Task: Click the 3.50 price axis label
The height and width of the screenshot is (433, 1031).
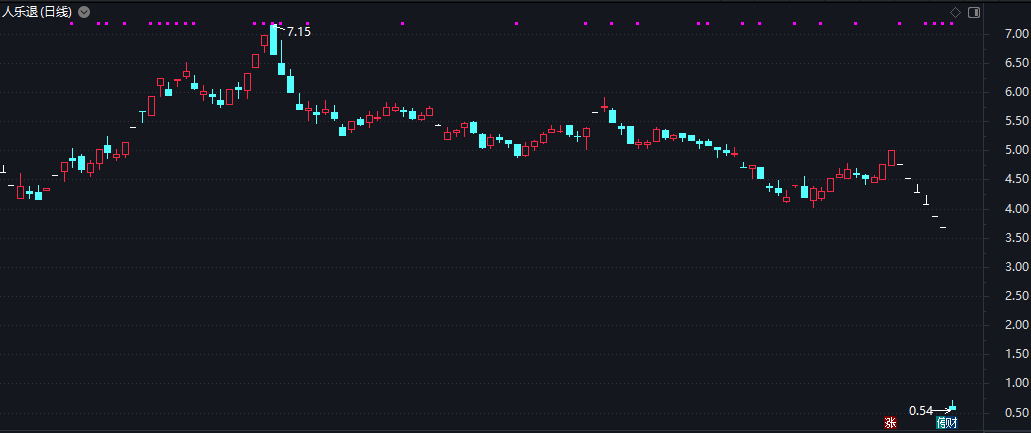Action: 1017,238
